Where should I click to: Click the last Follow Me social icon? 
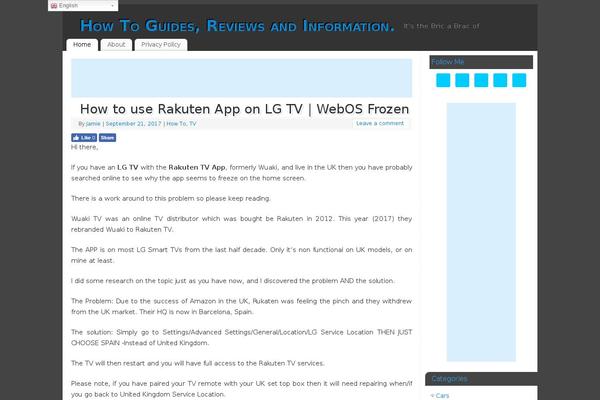pyautogui.click(x=519, y=80)
